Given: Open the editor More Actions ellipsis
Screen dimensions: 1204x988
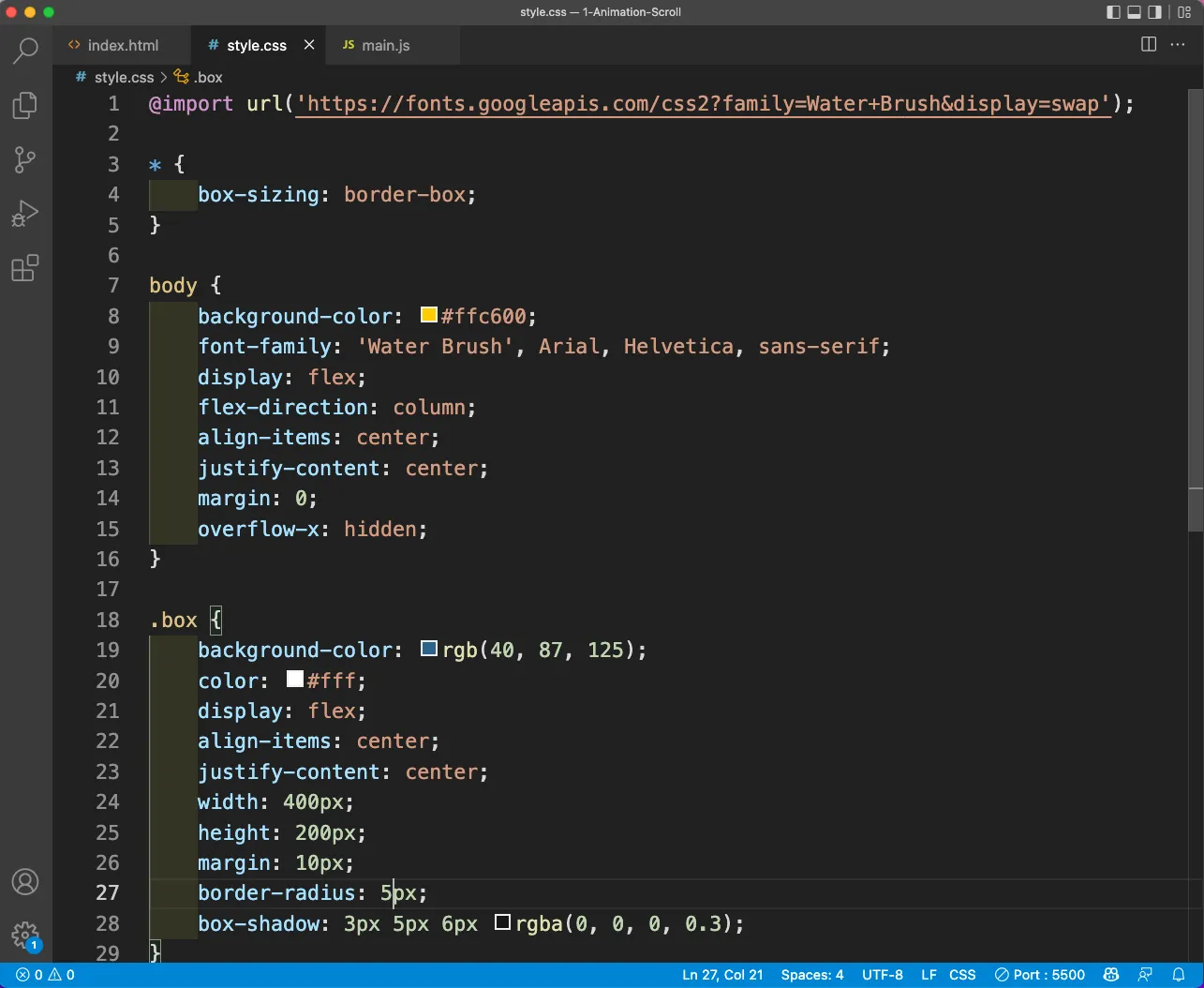Looking at the screenshot, I should coord(1177,44).
